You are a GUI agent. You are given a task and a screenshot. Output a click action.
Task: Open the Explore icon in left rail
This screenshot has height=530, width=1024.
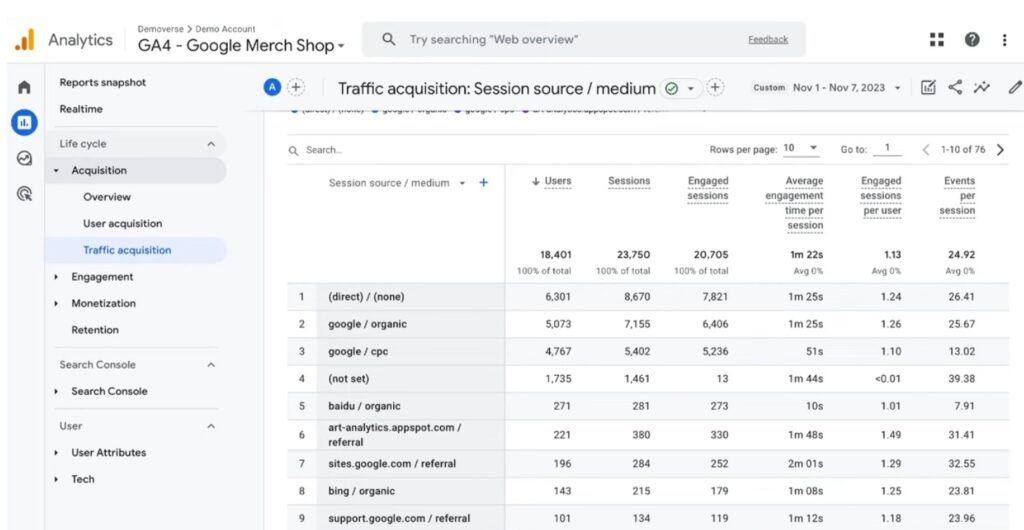[x=24, y=158]
